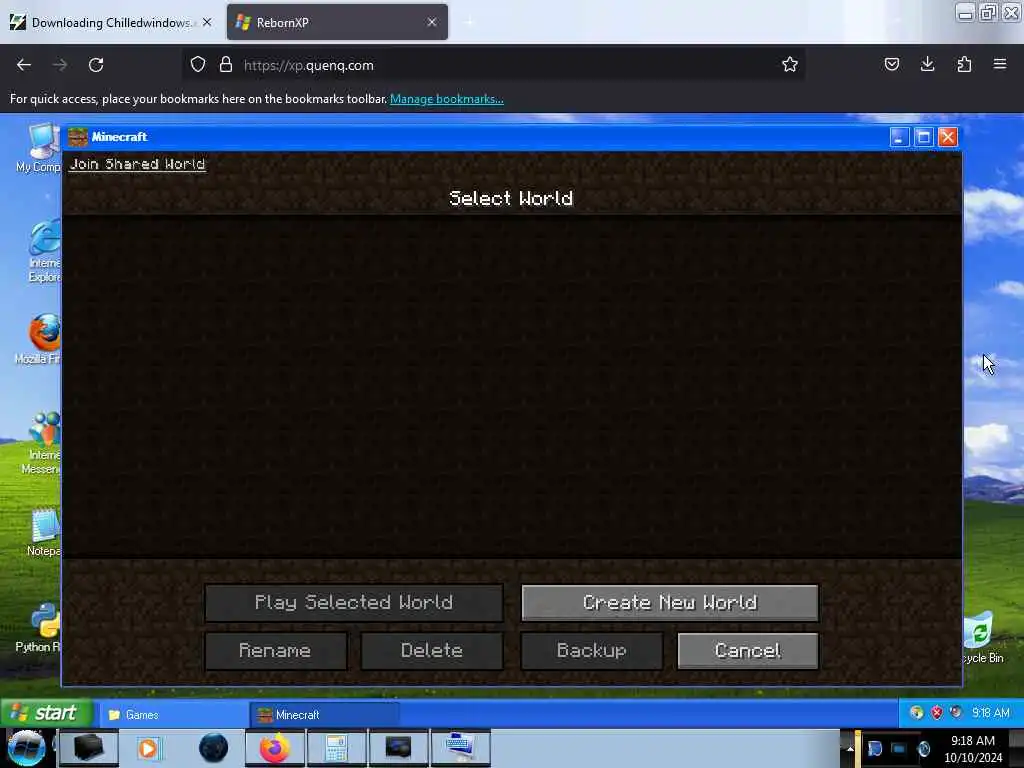Click the dark globe host taskbar icon
The width and height of the screenshot is (1024, 768).
point(213,748)
